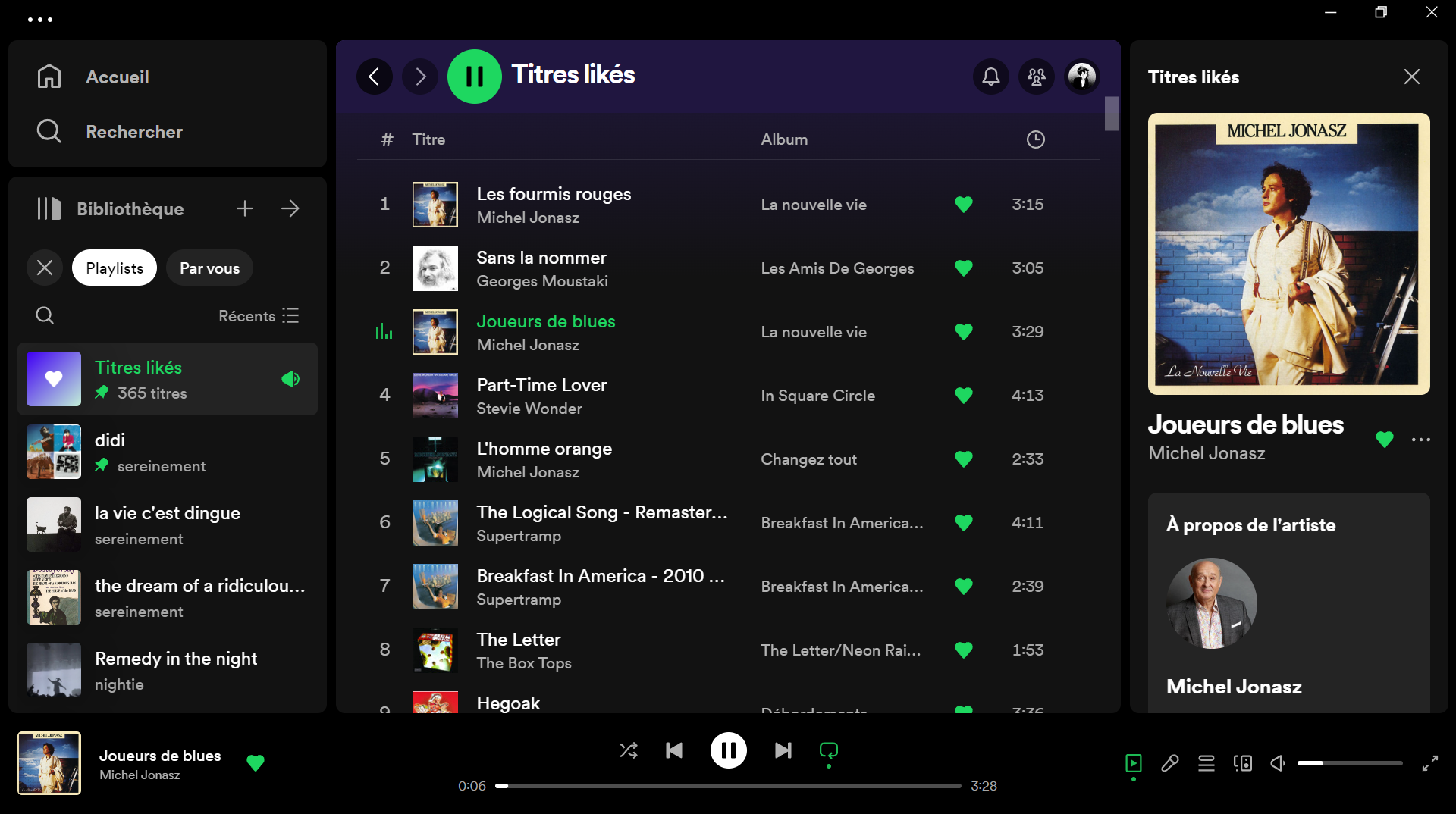Click Sans la nommer album thumbnail

[x=435, y=268]
